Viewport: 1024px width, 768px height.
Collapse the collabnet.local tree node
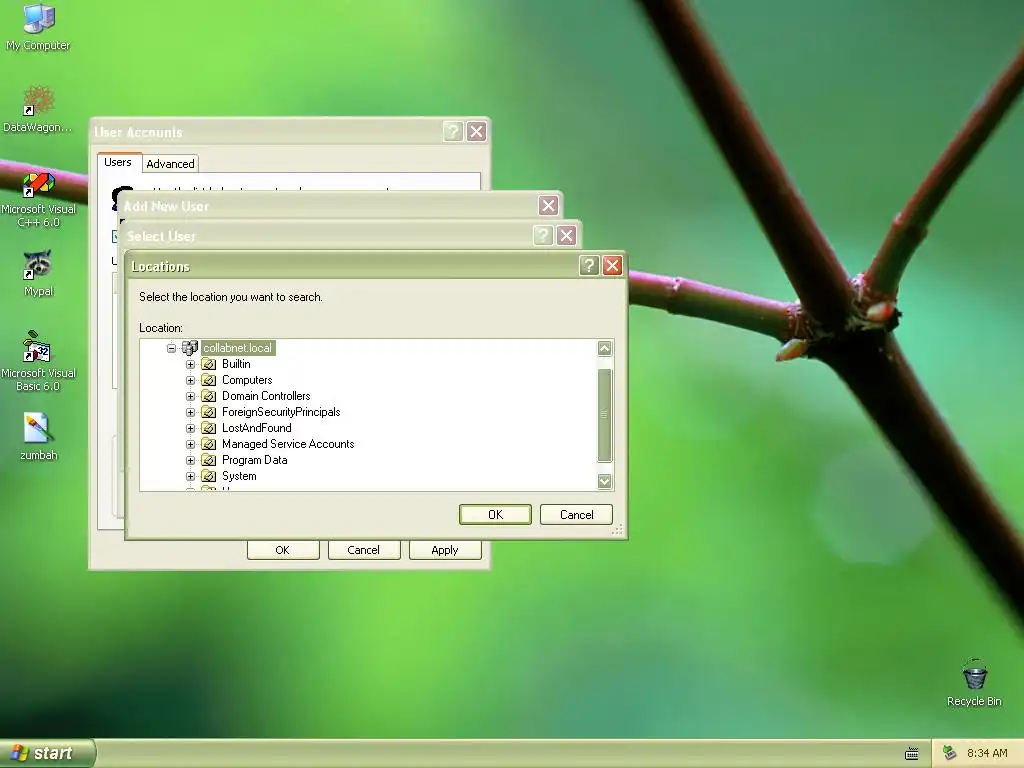171,348
